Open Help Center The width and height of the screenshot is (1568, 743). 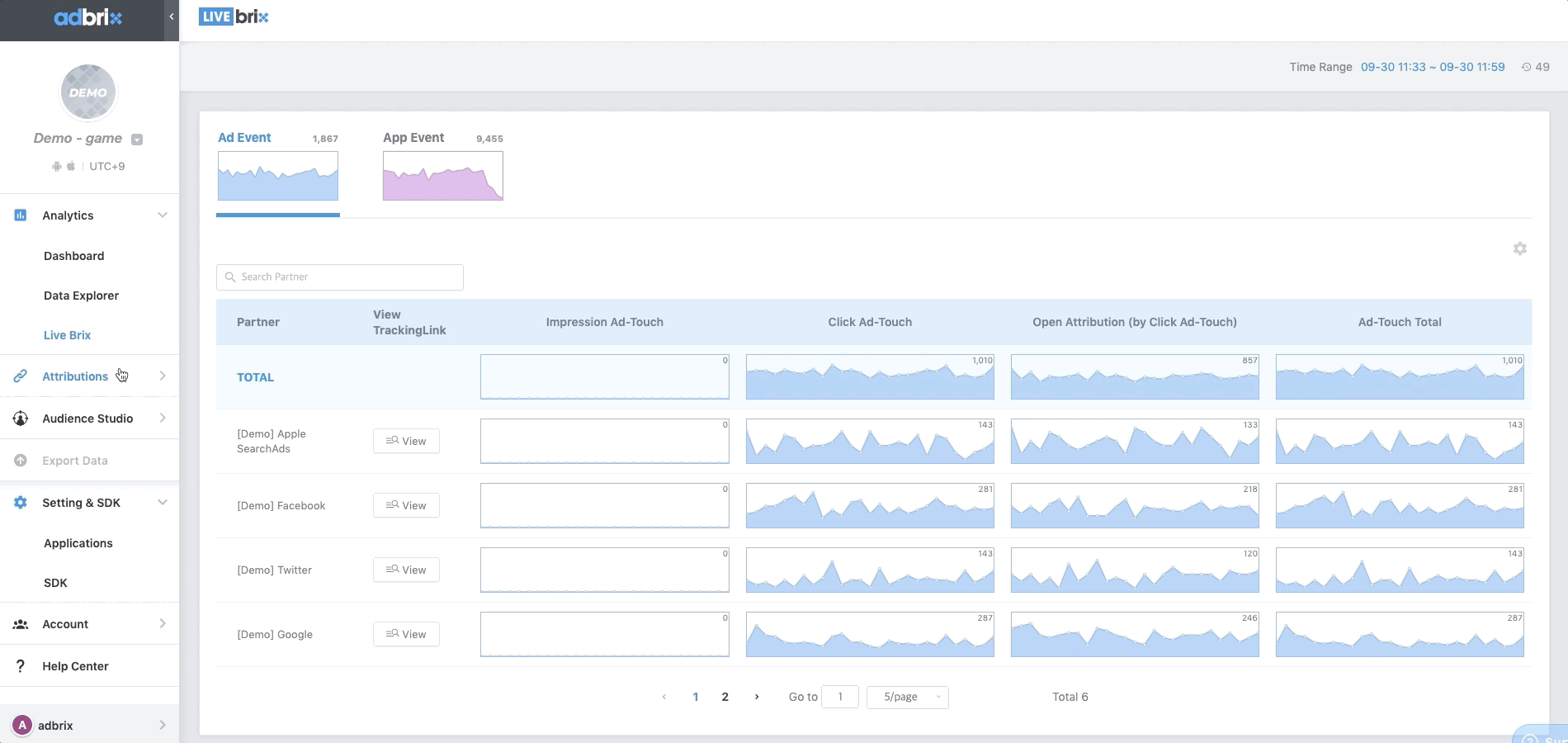[x=75, y=666]
